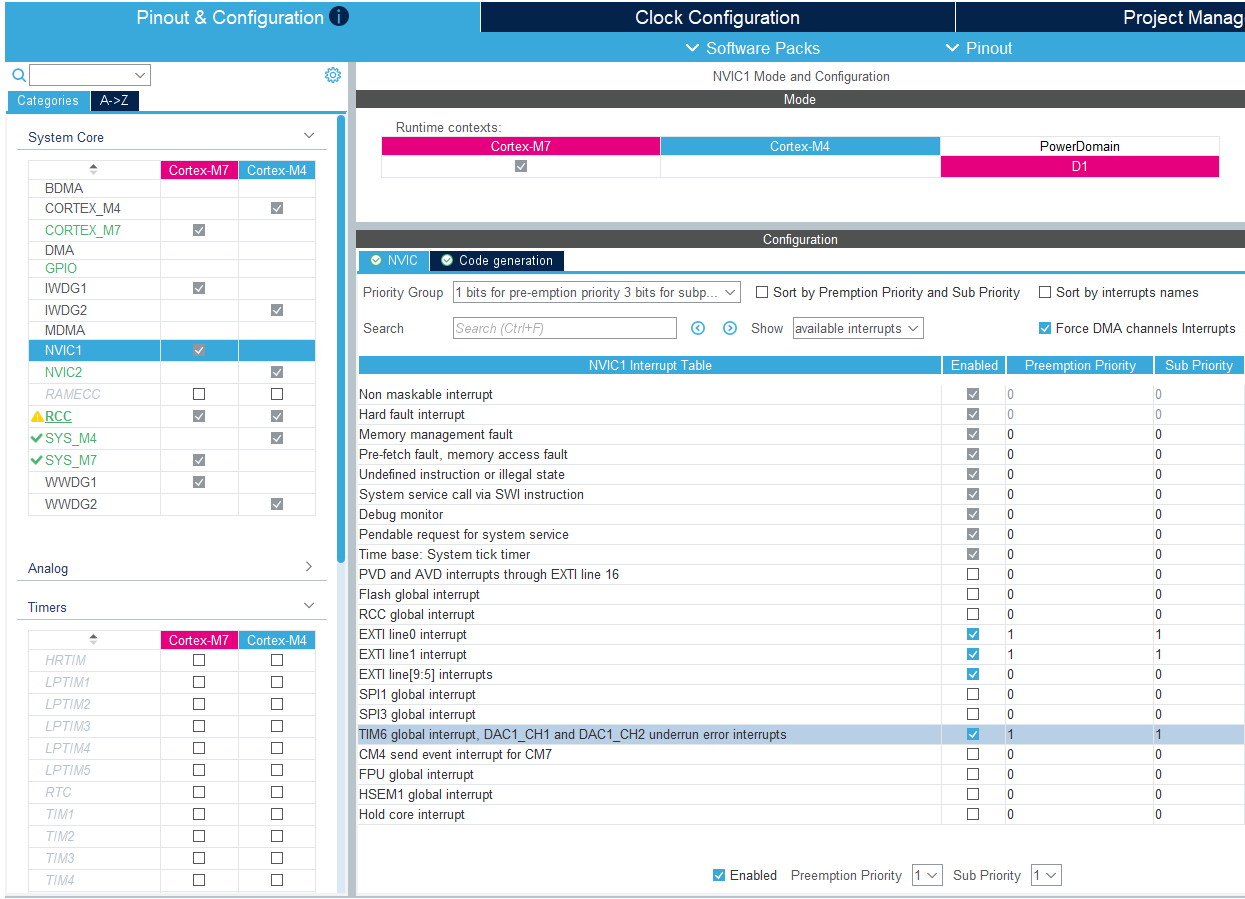Screen dimensions: 1245x899
Task: Go to previous search result arrow
Action: pyautogui.click(x=698, y=328)
